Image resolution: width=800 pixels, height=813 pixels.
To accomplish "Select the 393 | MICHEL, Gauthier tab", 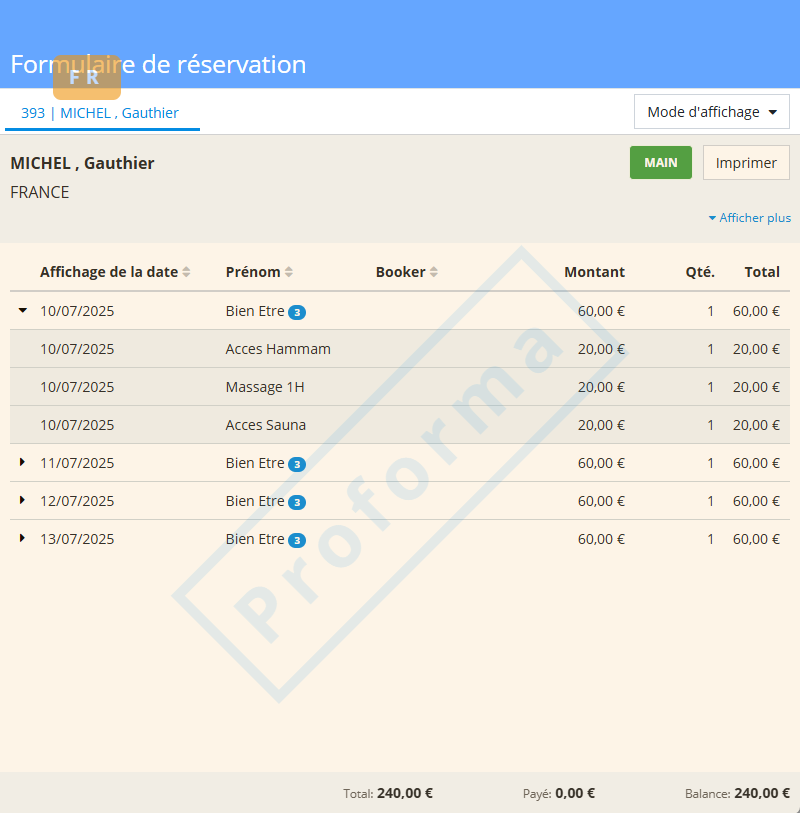I will point(100,113).
